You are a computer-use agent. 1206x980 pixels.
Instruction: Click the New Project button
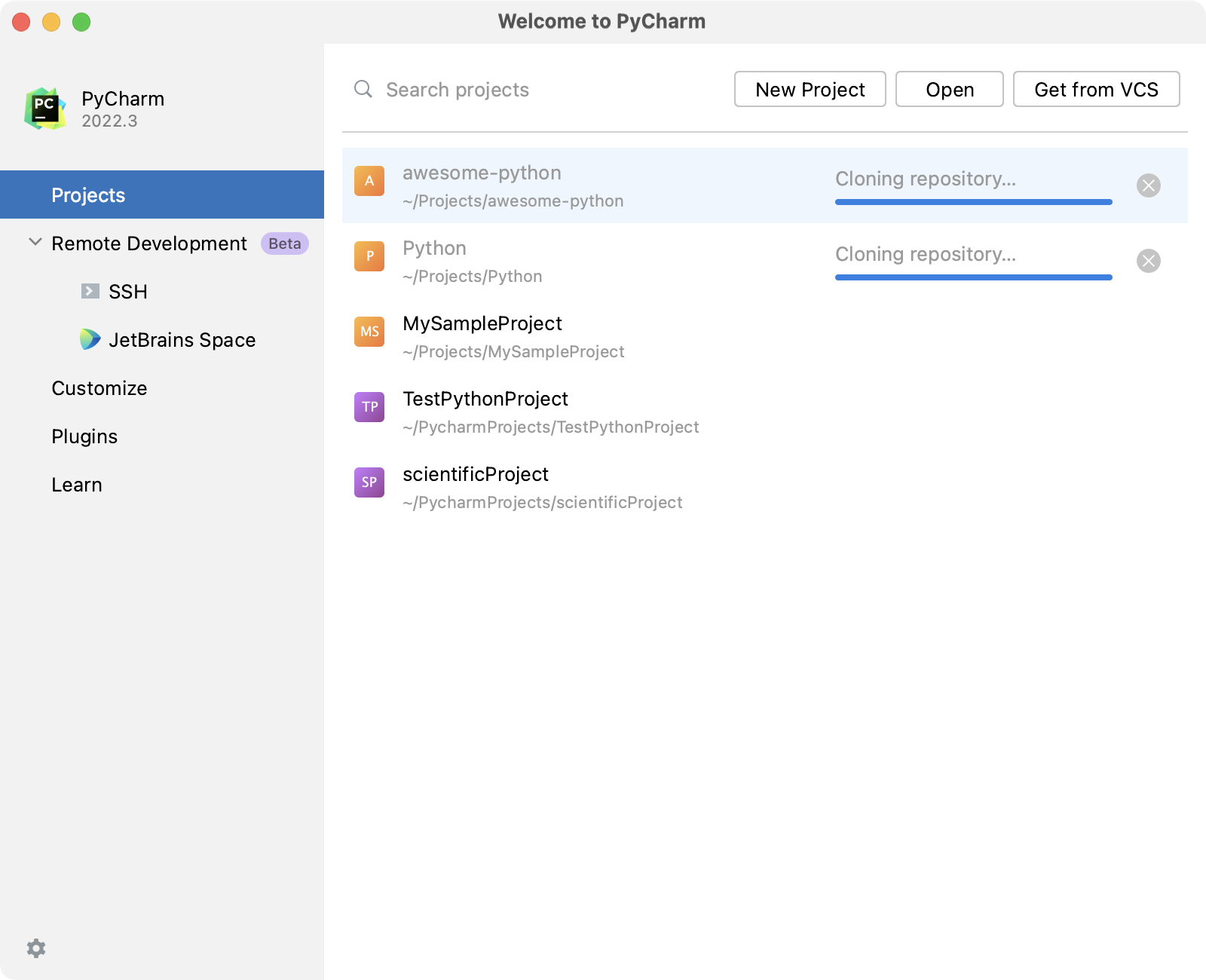pyautogui.click(x=810, y=89)
